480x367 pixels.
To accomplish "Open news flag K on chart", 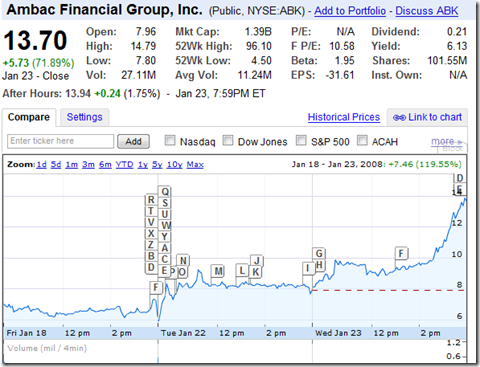I will click(x=256, y=272).
